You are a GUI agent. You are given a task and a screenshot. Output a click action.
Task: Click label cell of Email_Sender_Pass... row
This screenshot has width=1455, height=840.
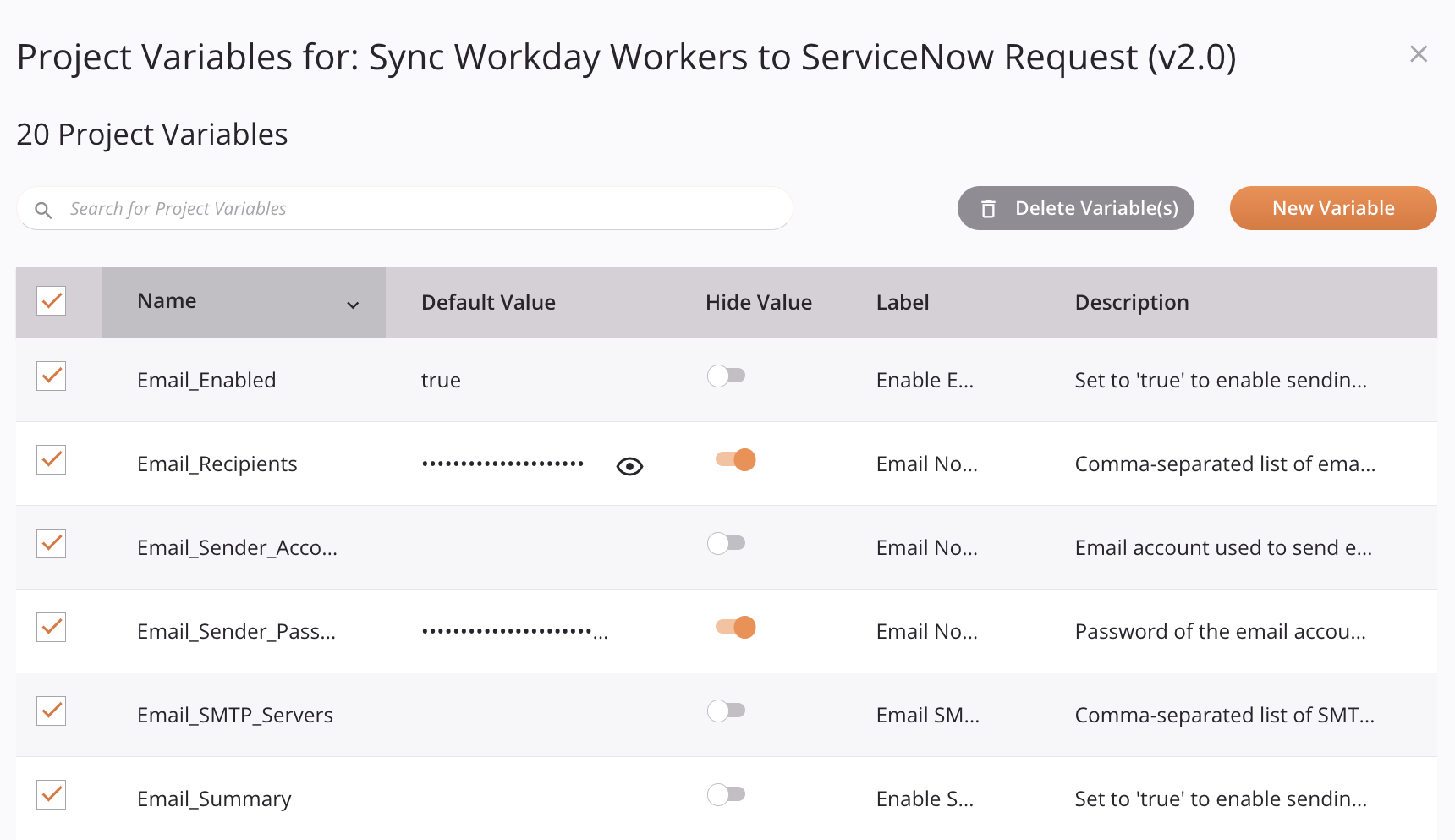point(927,631)
